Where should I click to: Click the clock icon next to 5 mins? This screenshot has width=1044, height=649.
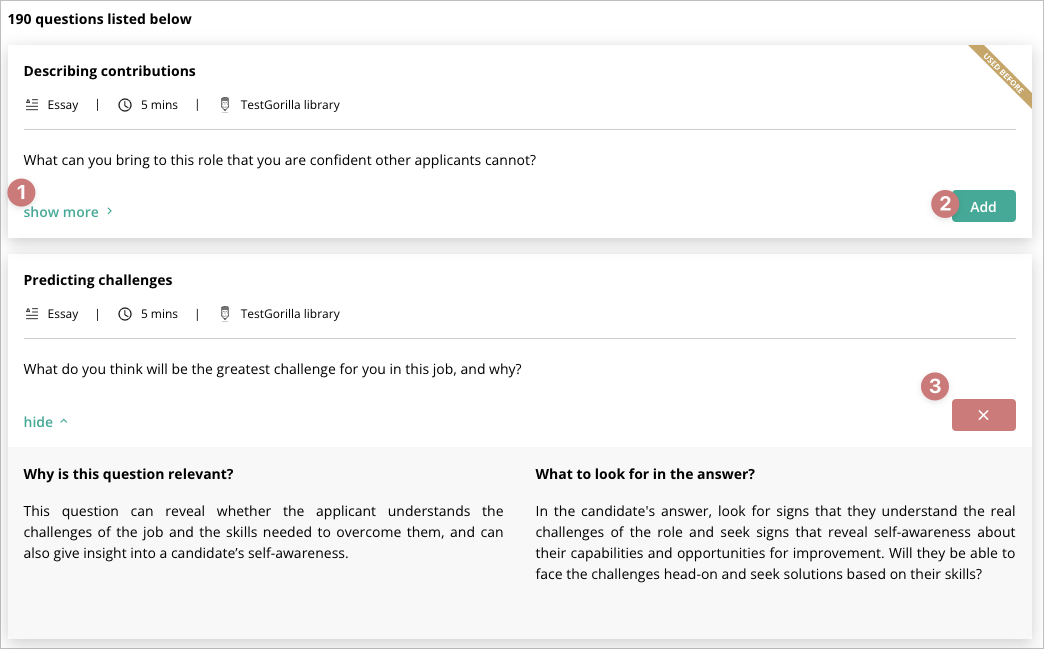point(124,104)
